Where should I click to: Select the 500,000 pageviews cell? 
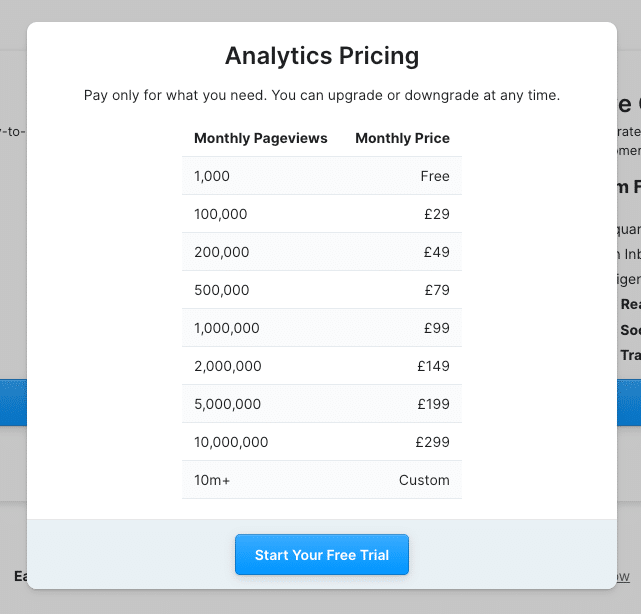(221, 290)
